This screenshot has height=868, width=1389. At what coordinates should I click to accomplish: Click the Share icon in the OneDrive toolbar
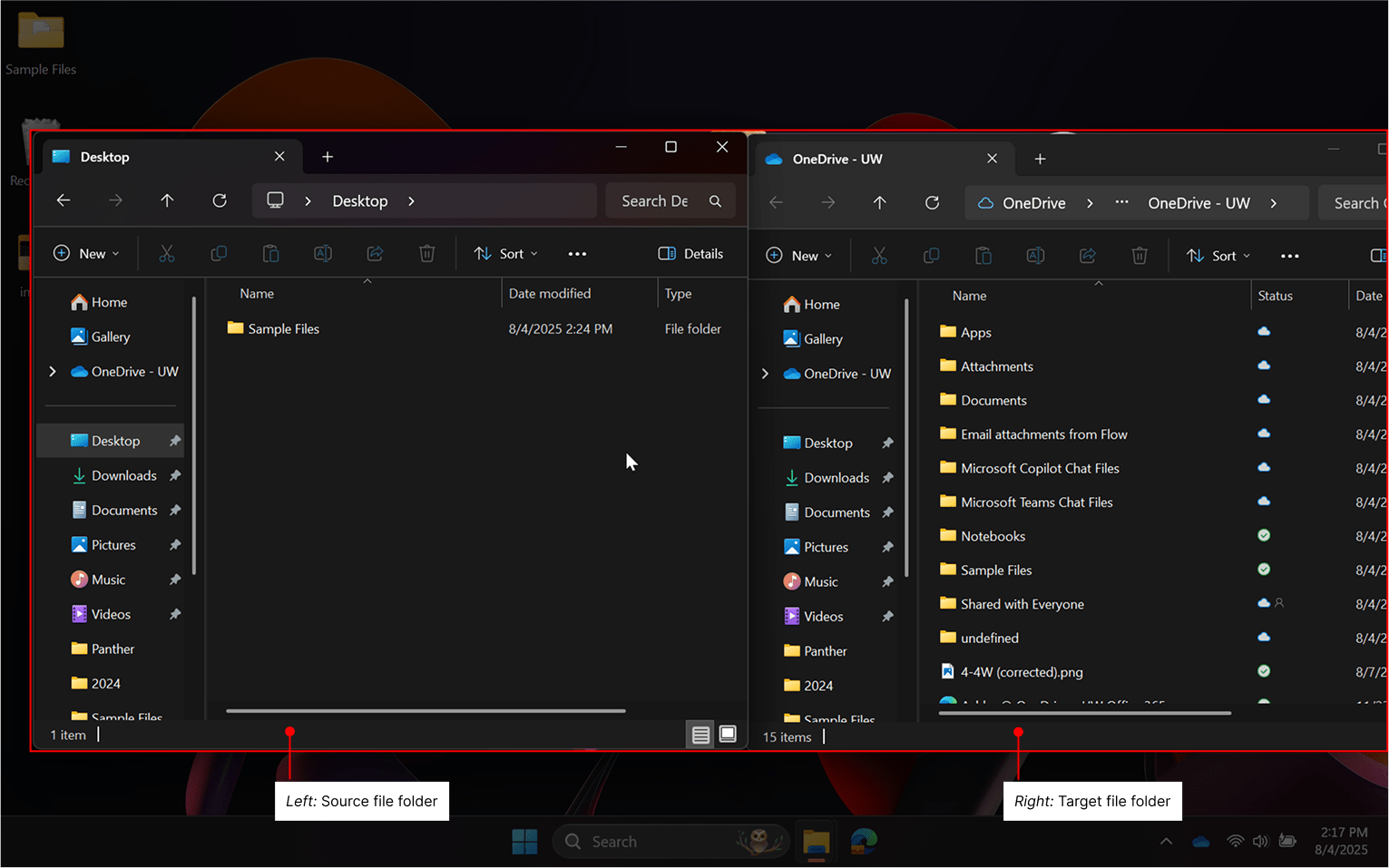coord(1088,255)
